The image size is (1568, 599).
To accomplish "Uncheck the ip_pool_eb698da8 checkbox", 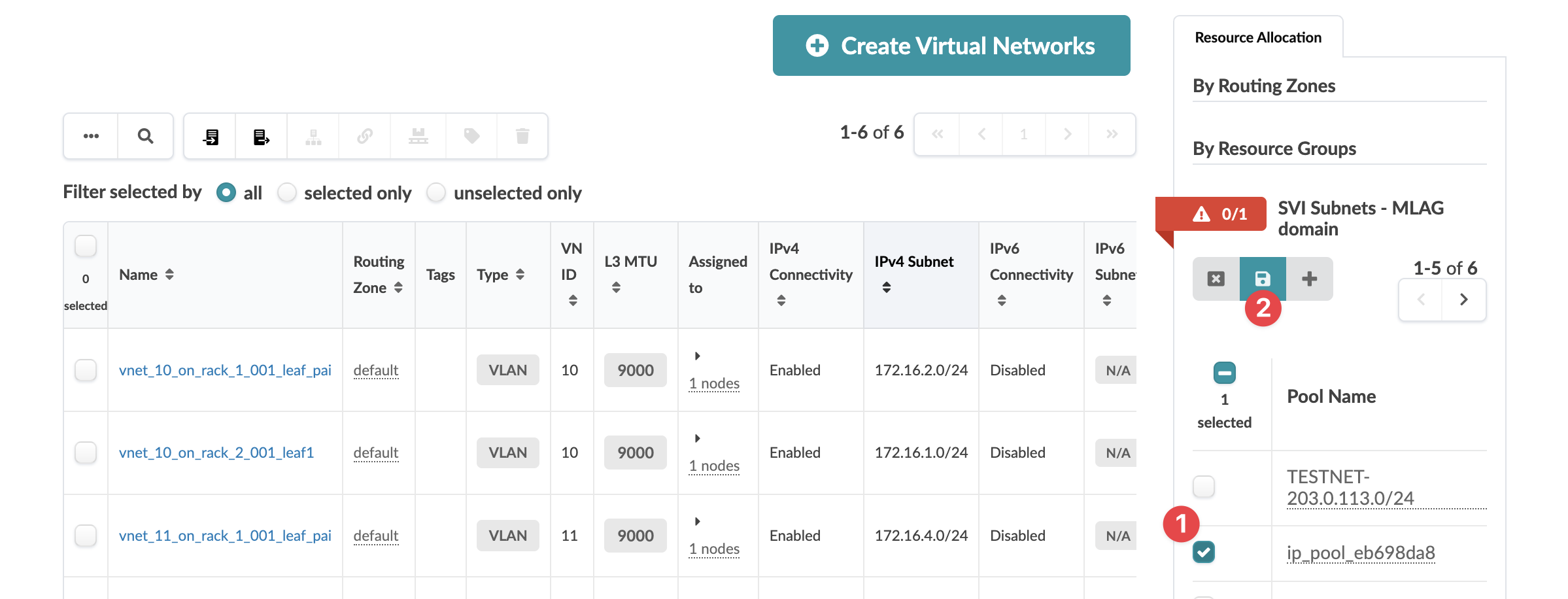I will [x=1203, y=552].
